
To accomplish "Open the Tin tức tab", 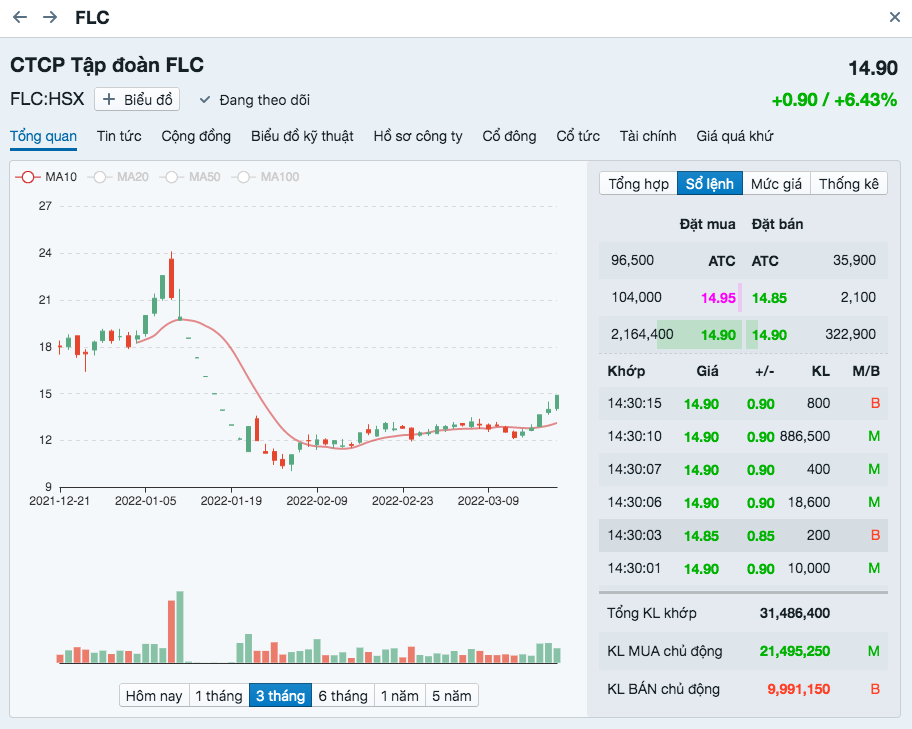I will (x=119, y=136).
